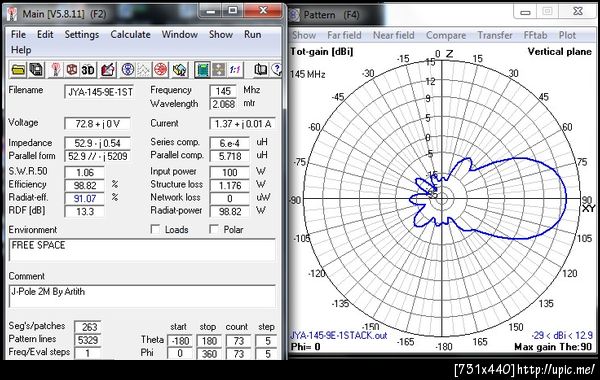Click the Parallel form field
This screenshot has width=600, height=380.
(98, 156)
